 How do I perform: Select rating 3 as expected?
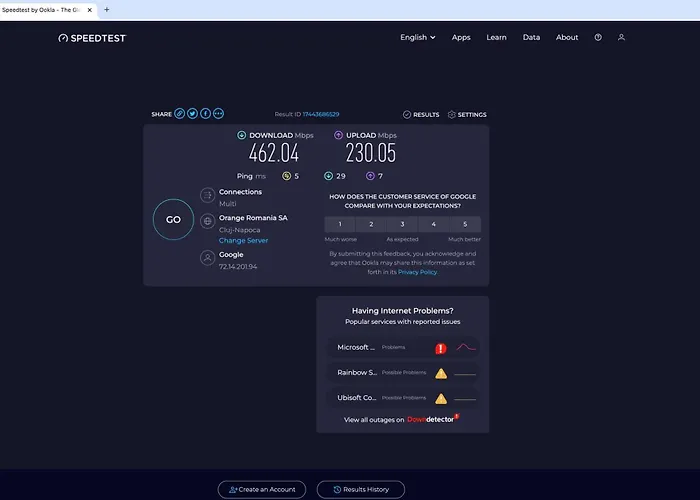(x=403, y=225)
